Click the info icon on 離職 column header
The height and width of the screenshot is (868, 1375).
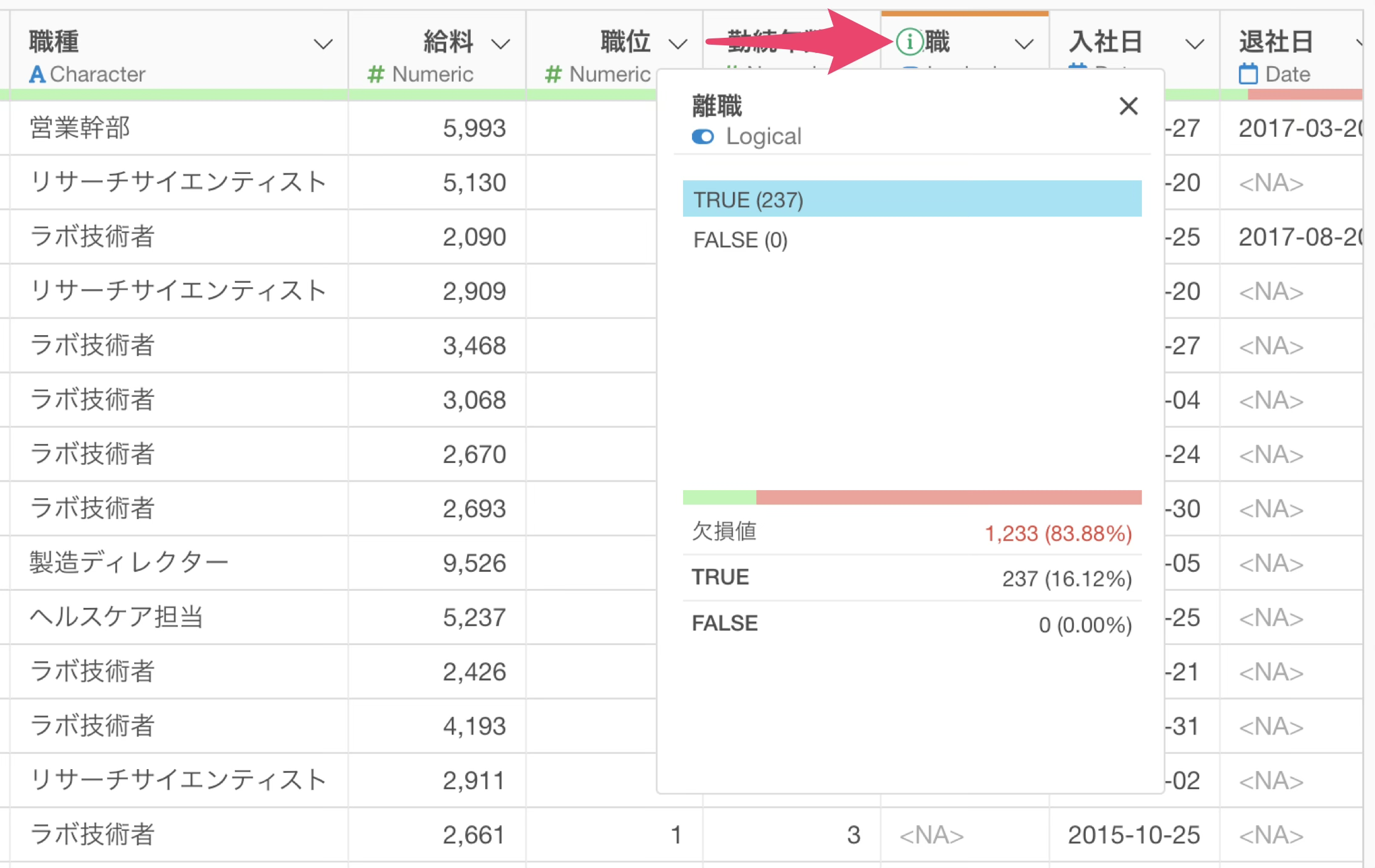pos(909,42)
